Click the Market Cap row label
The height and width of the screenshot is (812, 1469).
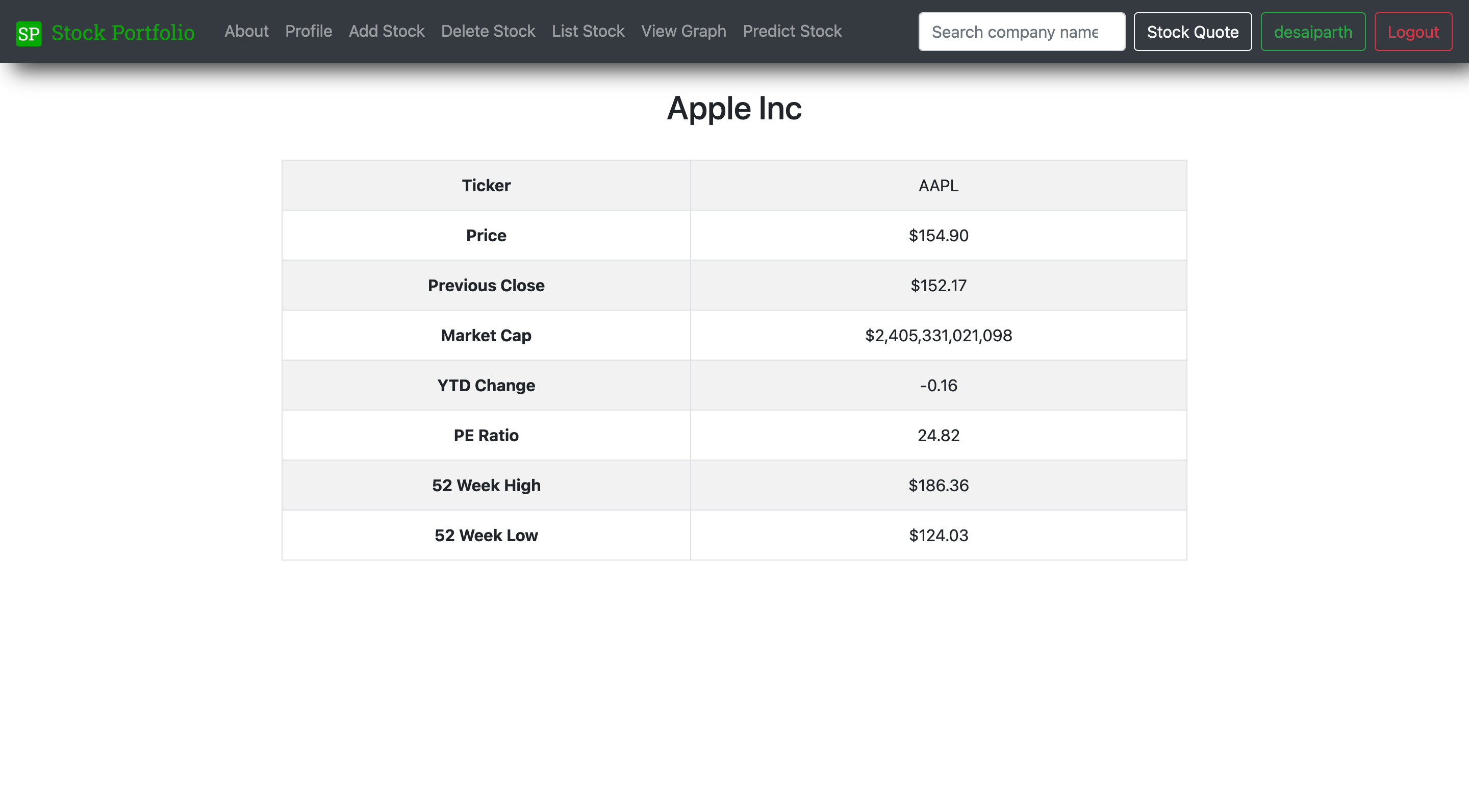[x=486, y=335]
